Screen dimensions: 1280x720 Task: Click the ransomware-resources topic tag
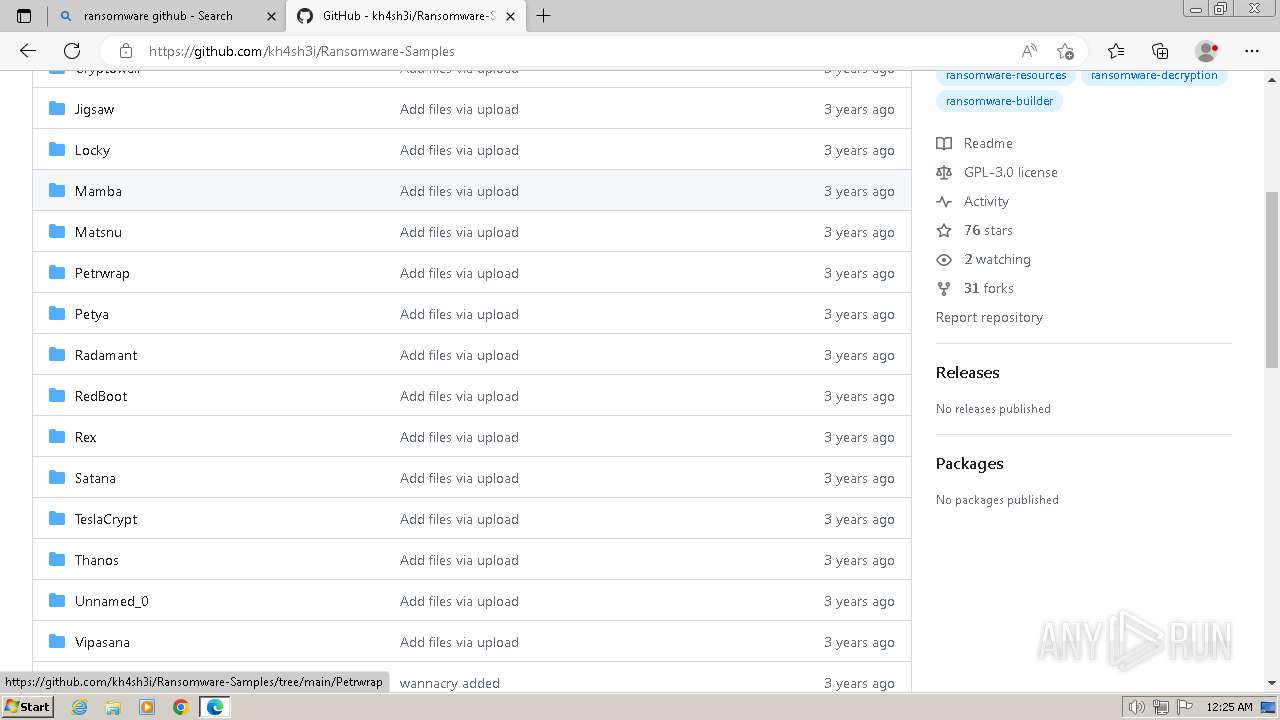pyautogui.click(x=1006, y=75)
